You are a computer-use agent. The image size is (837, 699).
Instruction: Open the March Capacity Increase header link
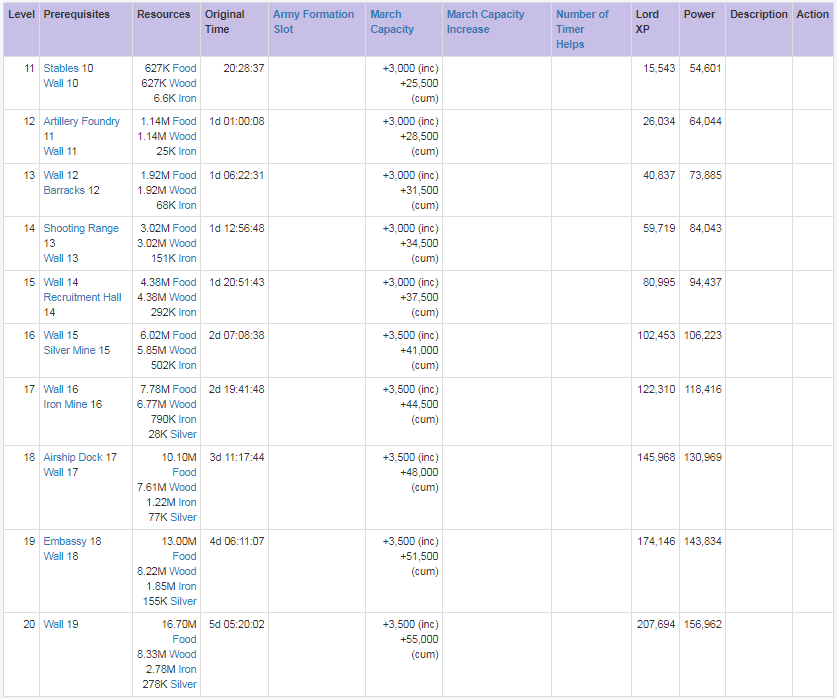pyautogui.click(x=485, y=22)
